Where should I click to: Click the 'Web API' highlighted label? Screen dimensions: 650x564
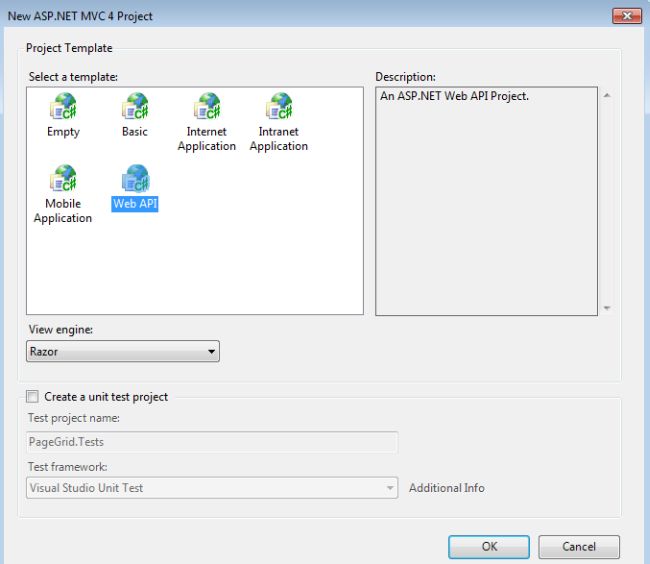(135, 203)
